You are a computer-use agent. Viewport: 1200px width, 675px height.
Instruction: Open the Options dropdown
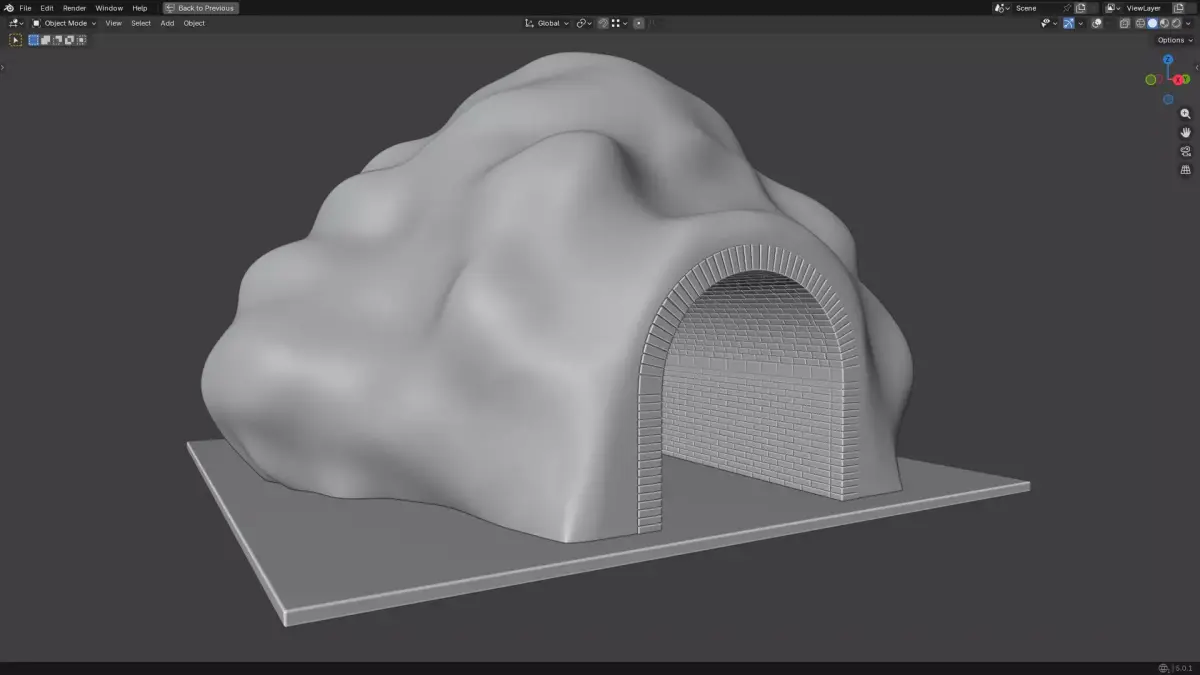1175,40
